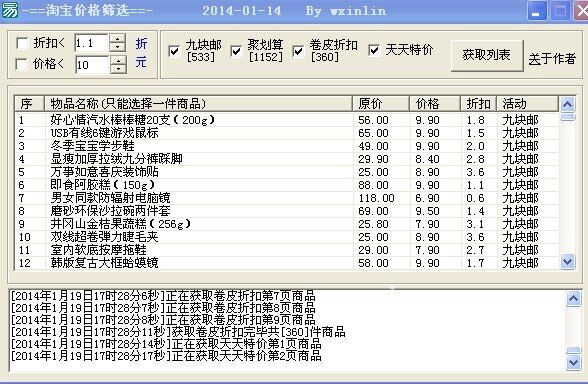Select row 双线超卷弹力睫毛夹
This screenshot has width=588, height=384.
coord(287,237)
